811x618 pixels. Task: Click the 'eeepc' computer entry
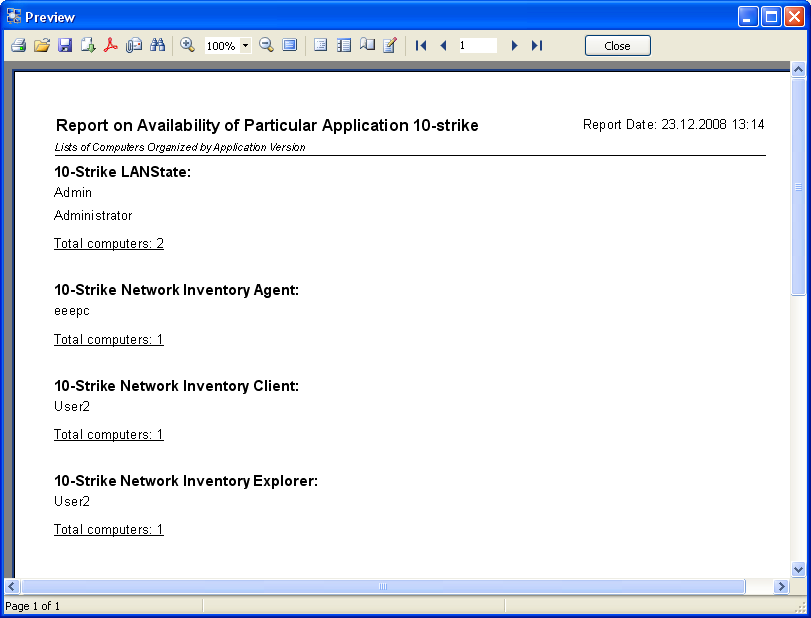(72, 311)
